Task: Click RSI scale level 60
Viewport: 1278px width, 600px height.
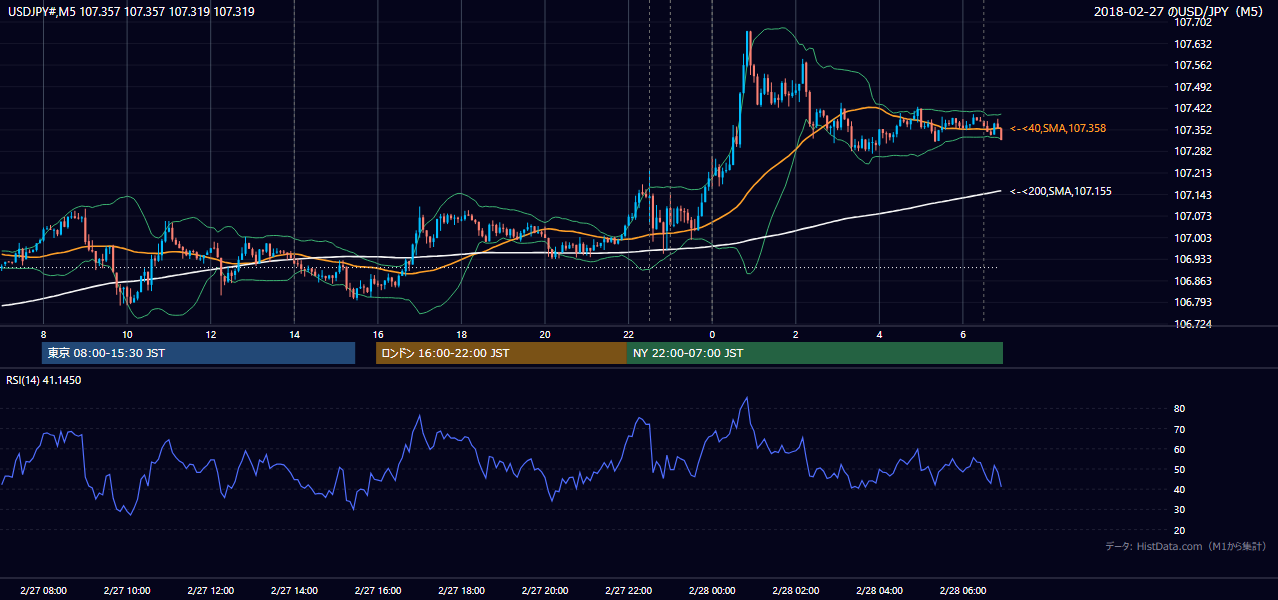Action: click(x=1180, y=449)
